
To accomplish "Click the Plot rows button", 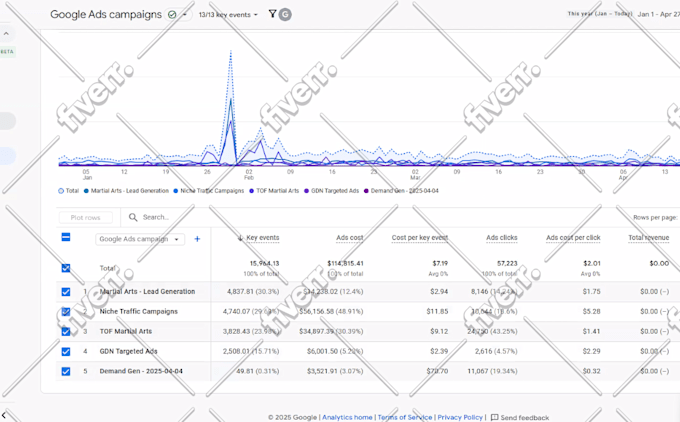I will (85, 218).
